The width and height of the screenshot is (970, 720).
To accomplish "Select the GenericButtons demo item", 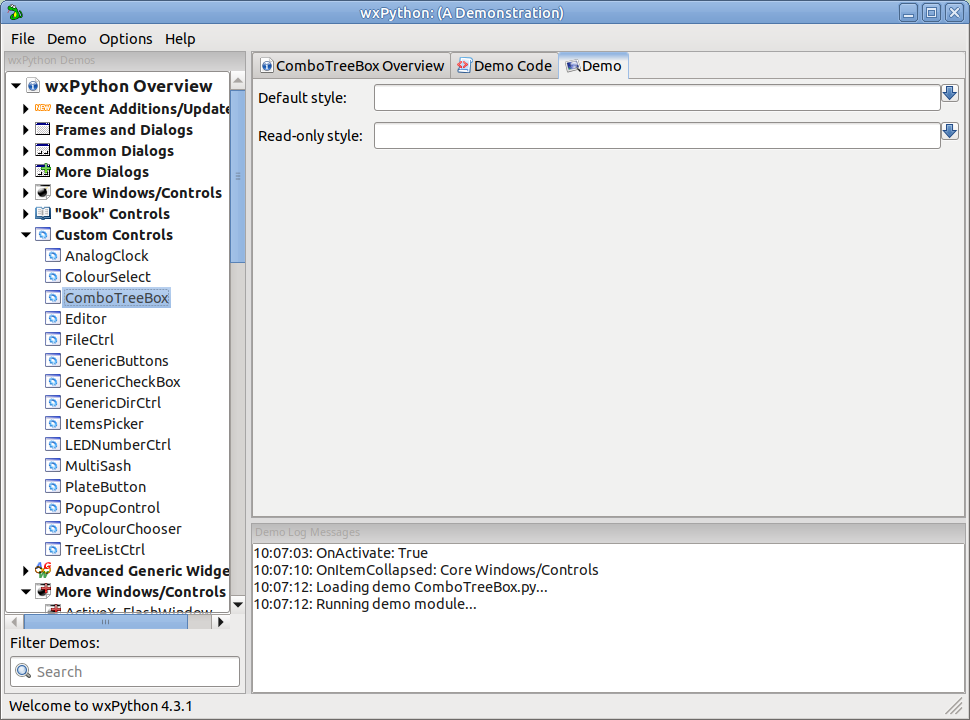I will click(116, 361).
